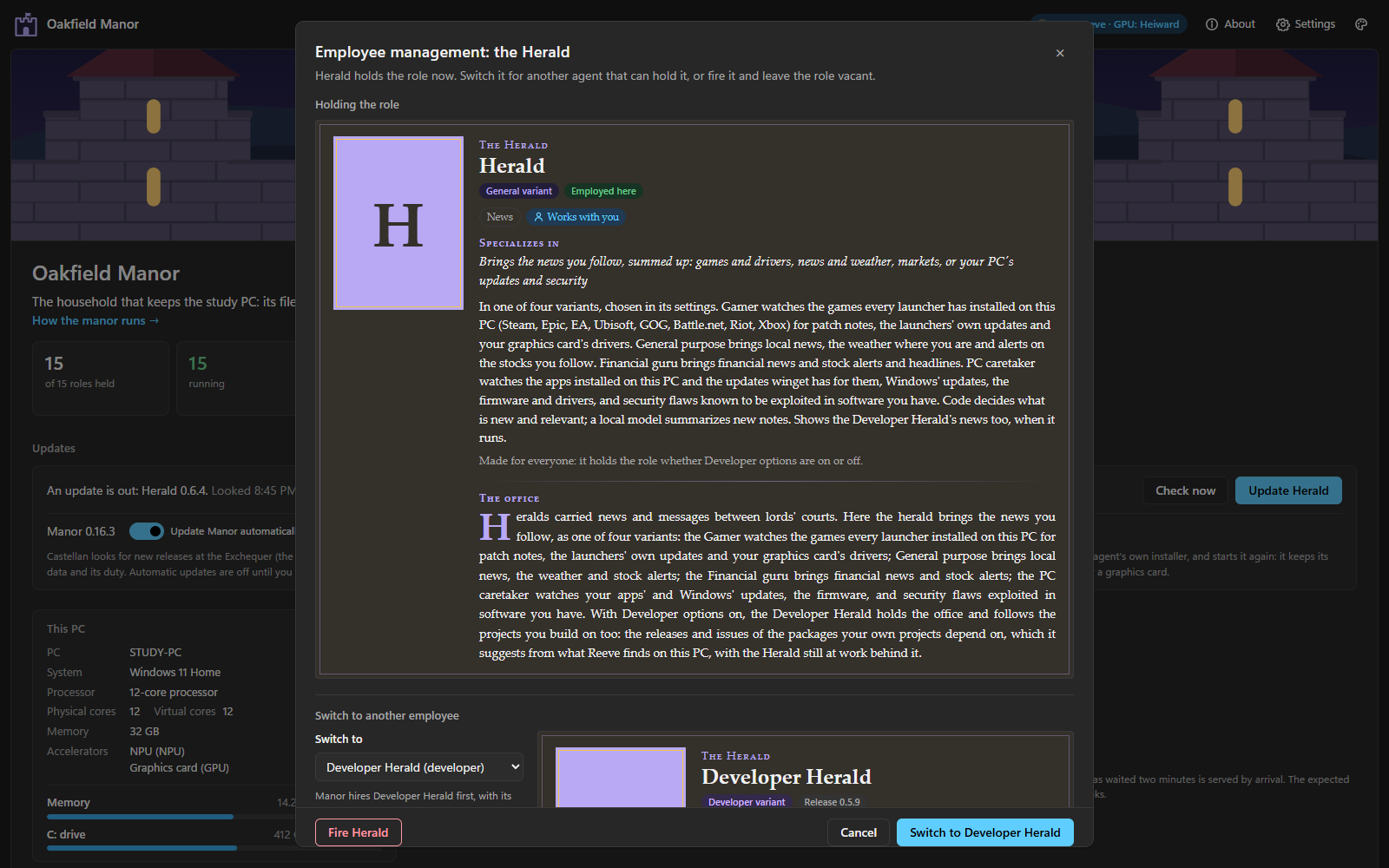Screen dimensions: 1389x868
Task: Click the C: drive usage bar
Action: (171, 848)
